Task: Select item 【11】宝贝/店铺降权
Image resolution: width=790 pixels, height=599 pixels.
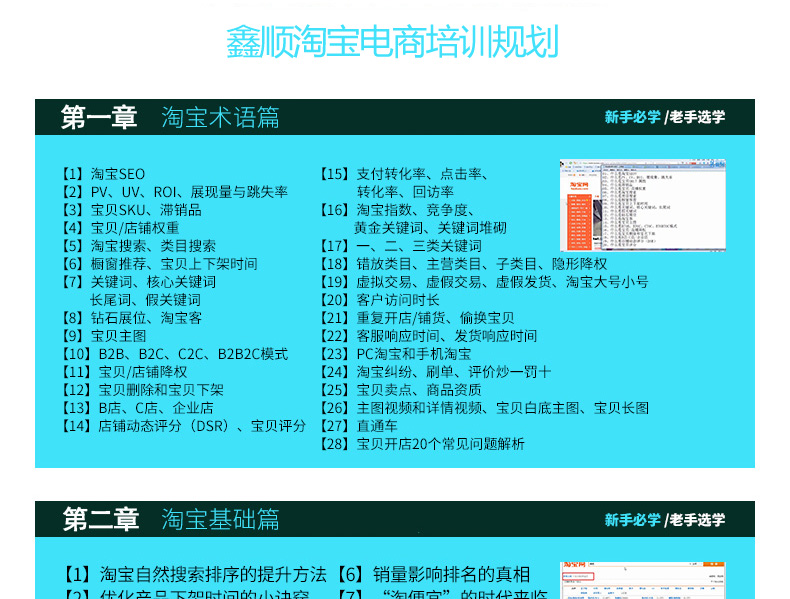Action: point(124,372)
